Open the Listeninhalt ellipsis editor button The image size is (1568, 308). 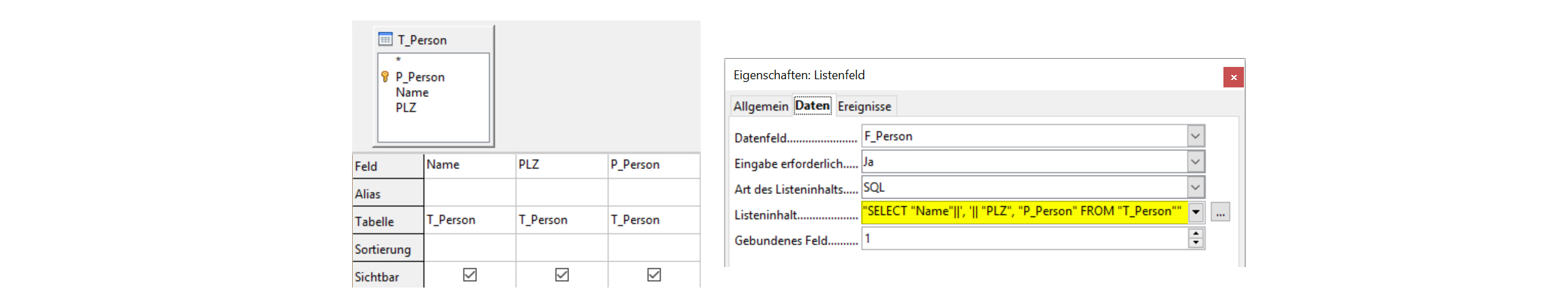[x=1220, y=213]
